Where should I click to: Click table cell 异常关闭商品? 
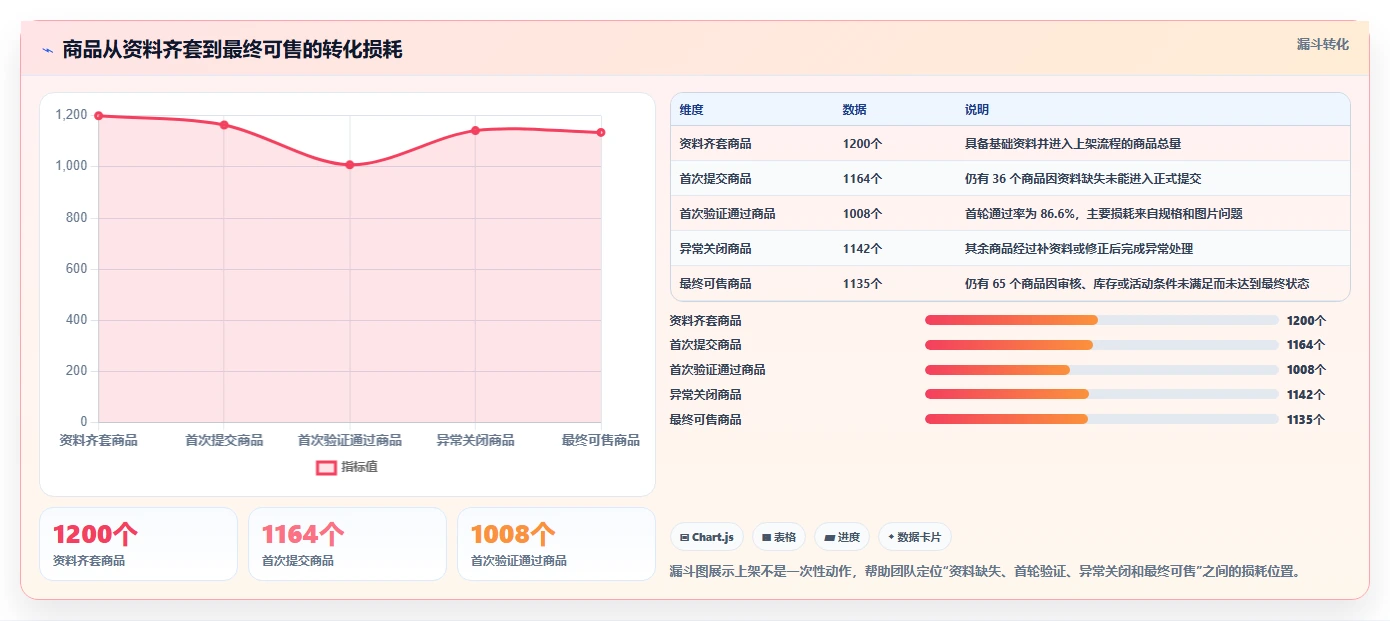[x=715, y=249]
